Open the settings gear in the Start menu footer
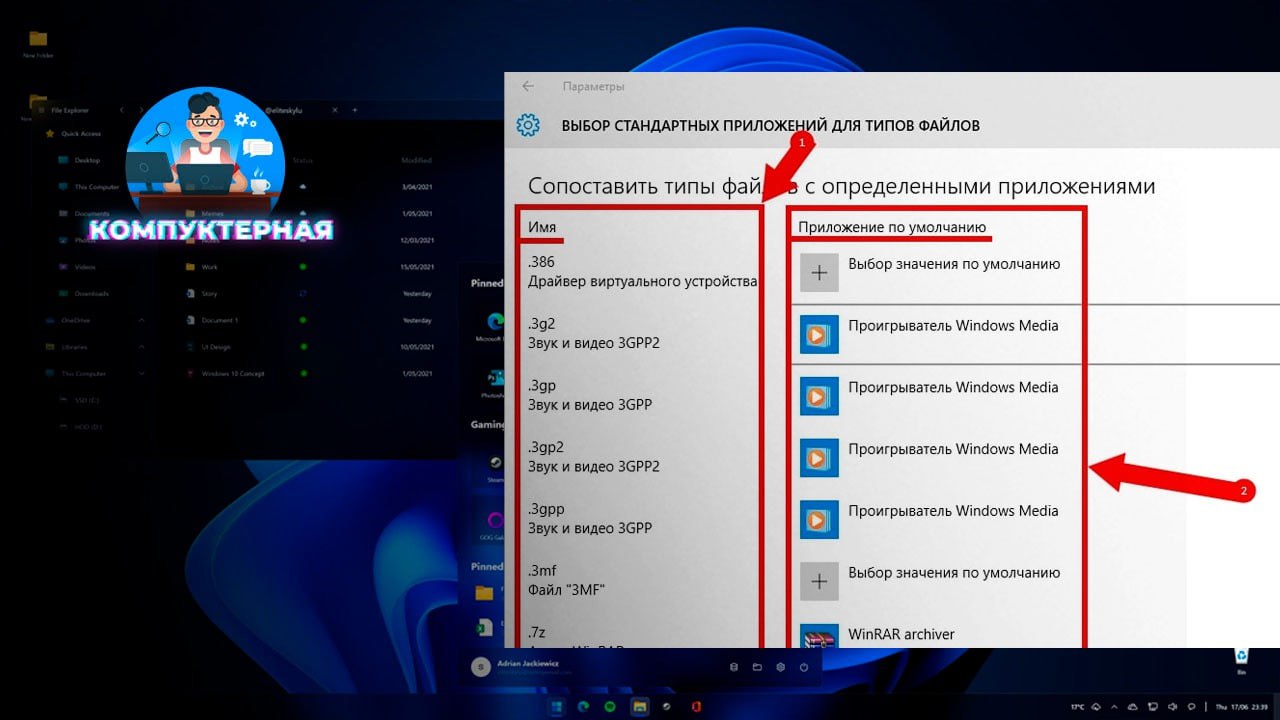The height and width of the screenshot is (720, 1280). 780,667
